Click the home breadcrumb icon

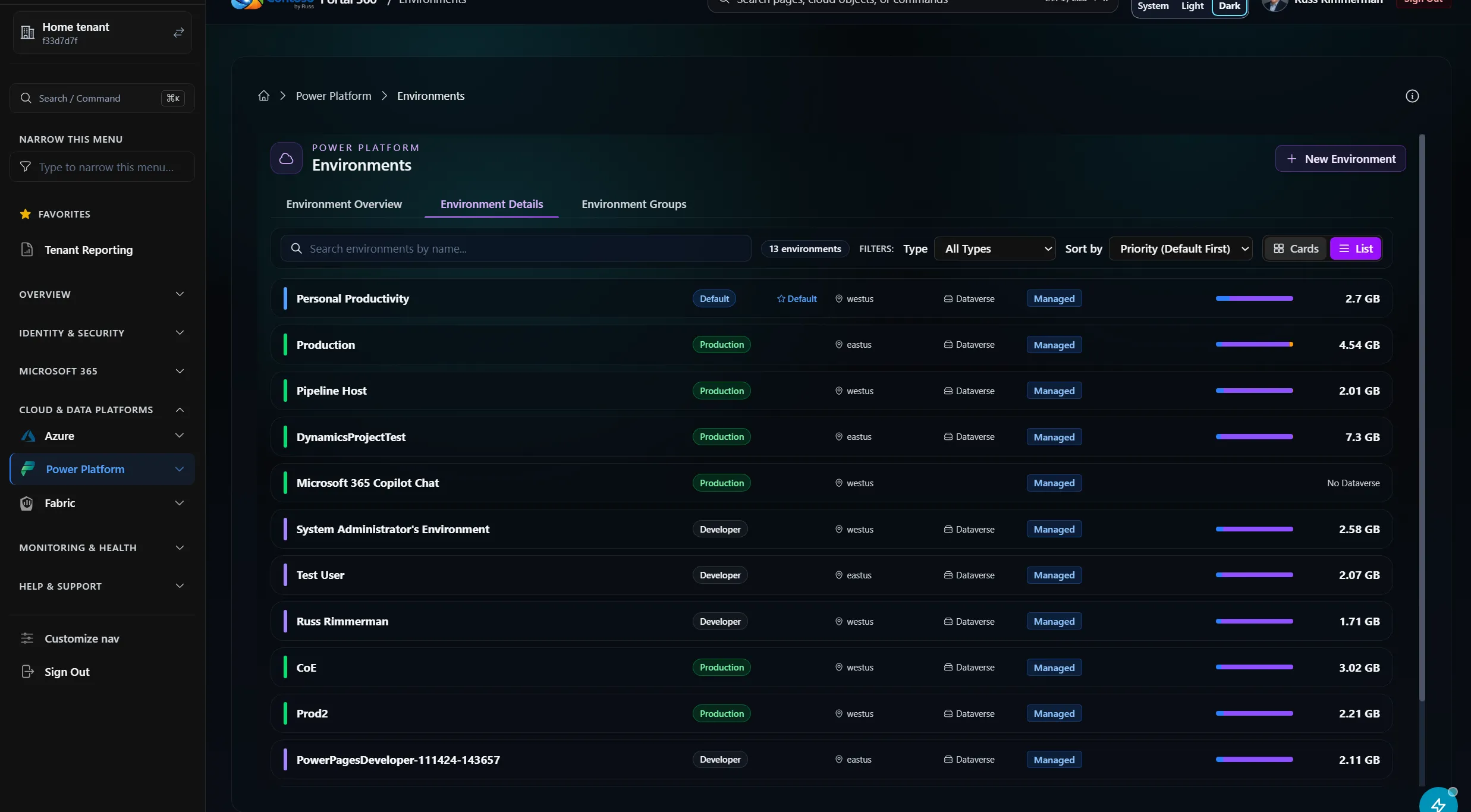(263, 96)
